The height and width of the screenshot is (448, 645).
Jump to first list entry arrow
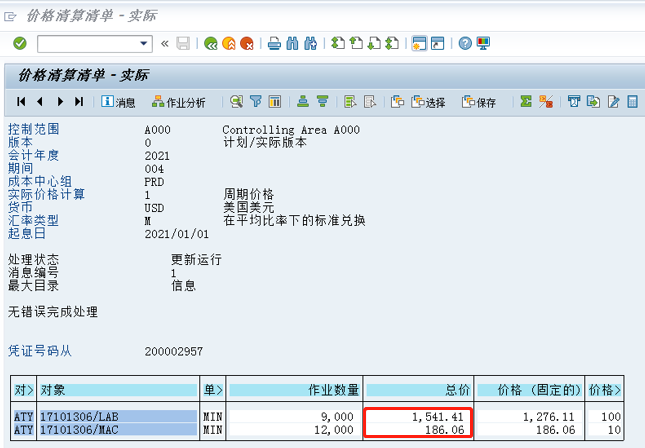pos(21,102)
